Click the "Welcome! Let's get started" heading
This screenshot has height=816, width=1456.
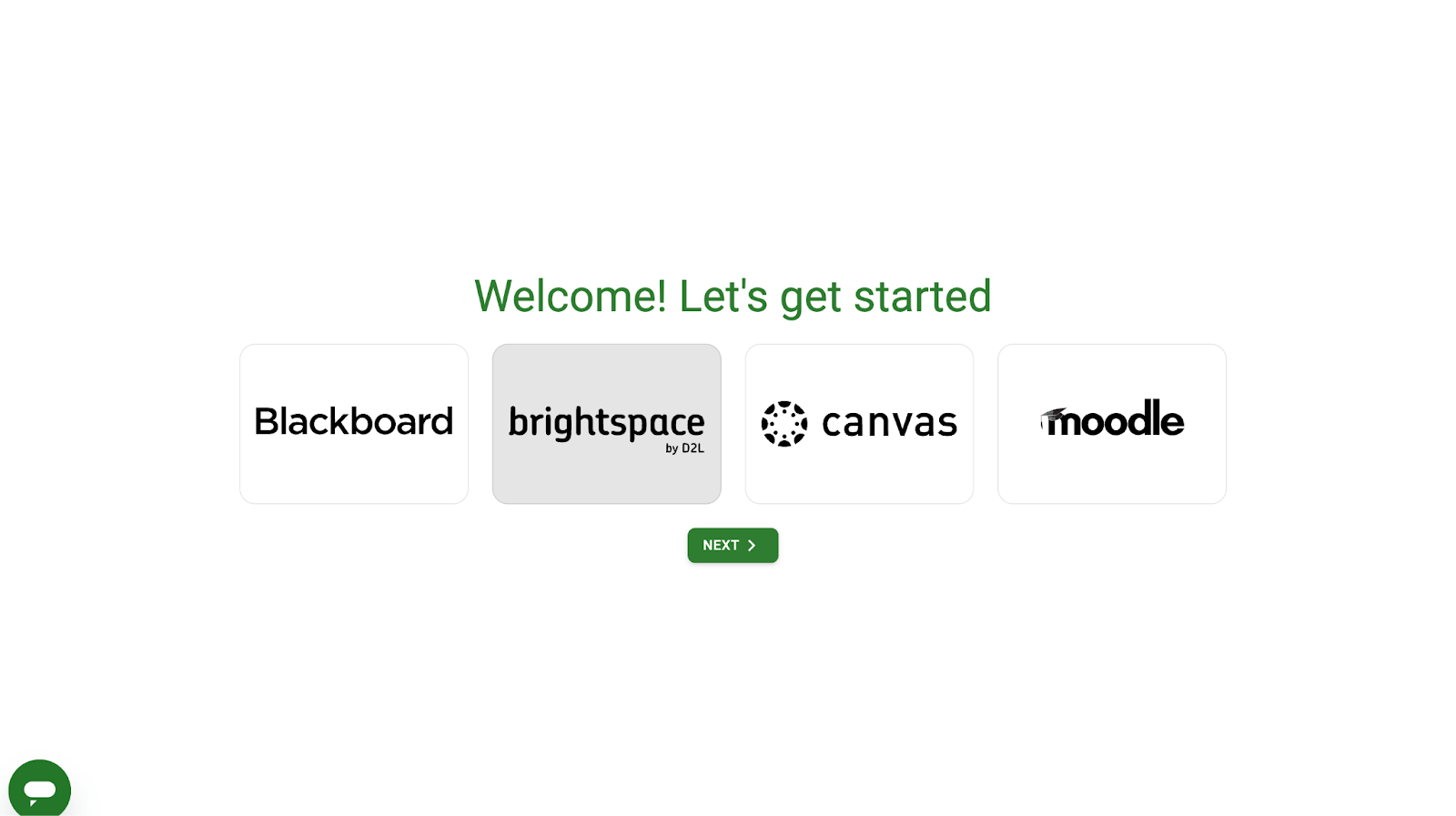coord(733,297)
